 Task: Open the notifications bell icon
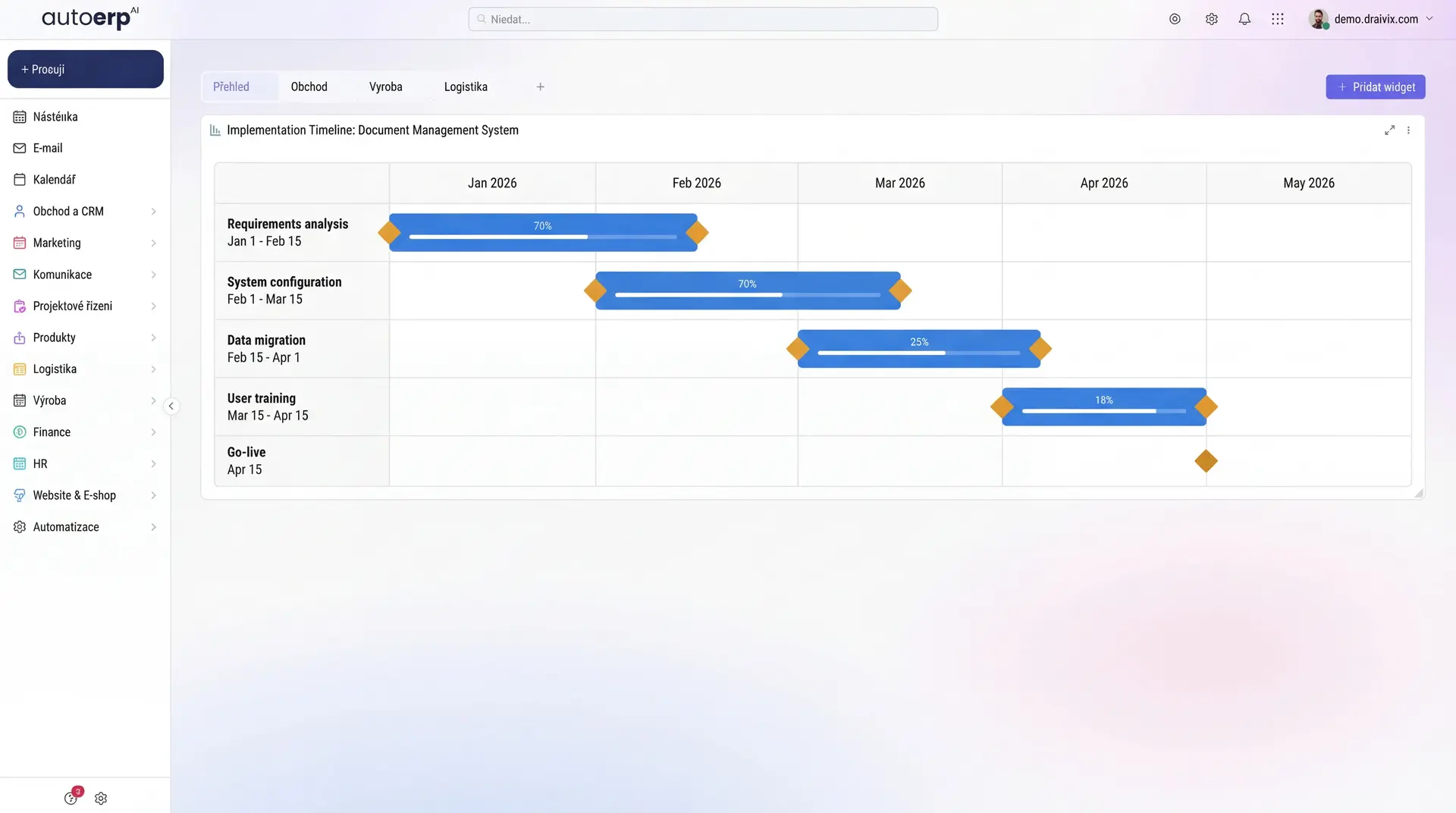pyautogui.click(x=1244, y=19)
